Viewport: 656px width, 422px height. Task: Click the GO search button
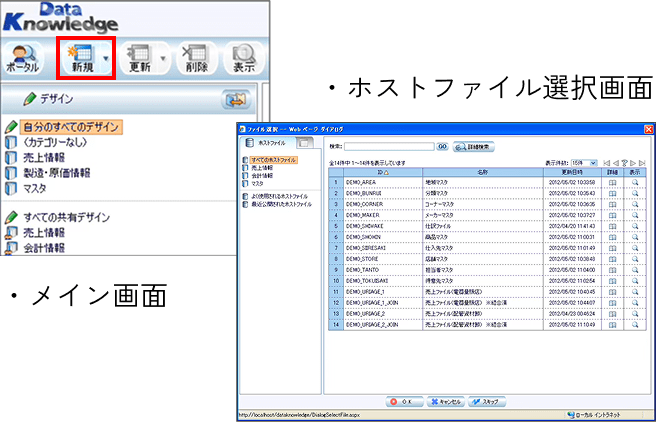coord(442,146)
